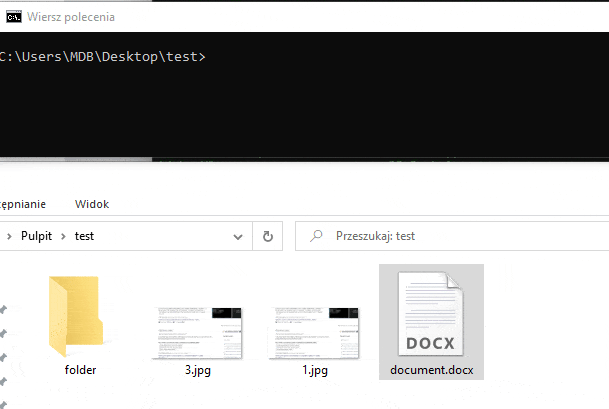This screenshot has height=409, width=609.
Task: Navigate to Pulpit in the breadcrumb path
Action: pos(38,237)
